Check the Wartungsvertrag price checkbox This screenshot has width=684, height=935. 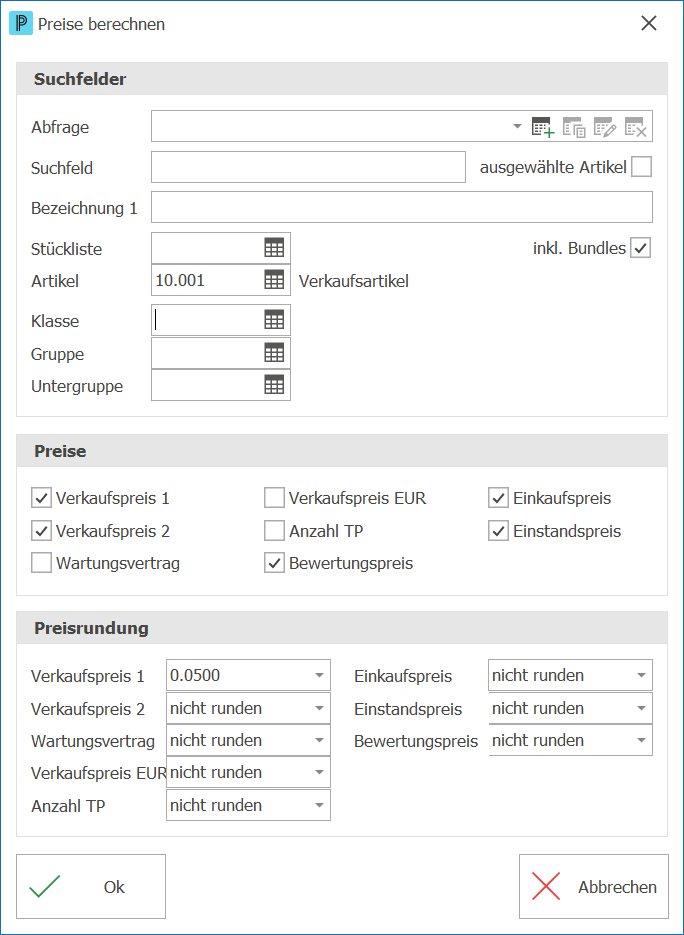41,563
